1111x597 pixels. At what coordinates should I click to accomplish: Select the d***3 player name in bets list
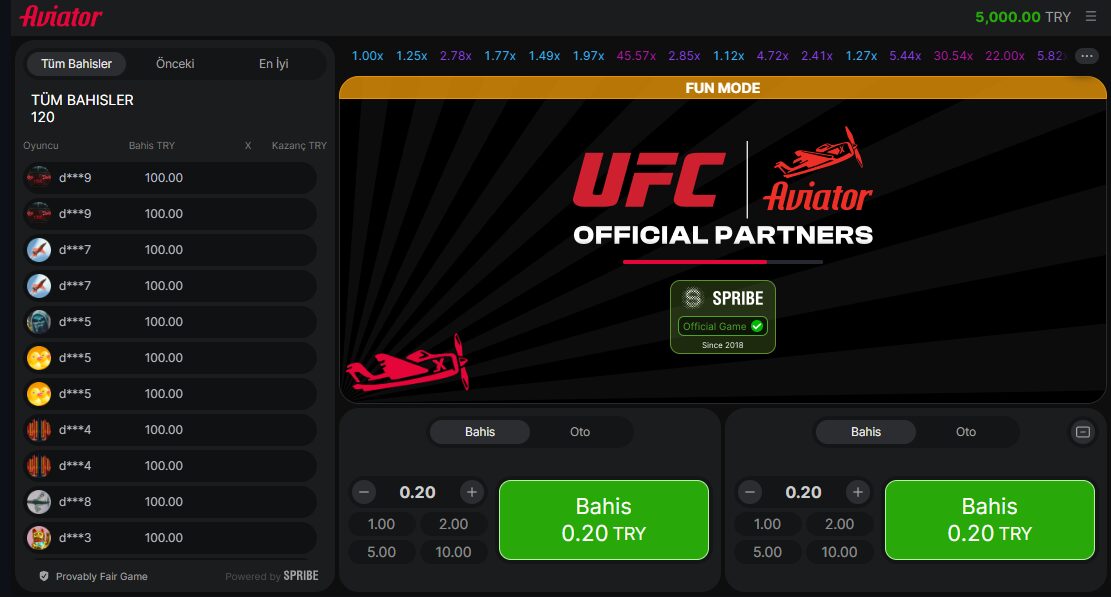pos(75,538)
